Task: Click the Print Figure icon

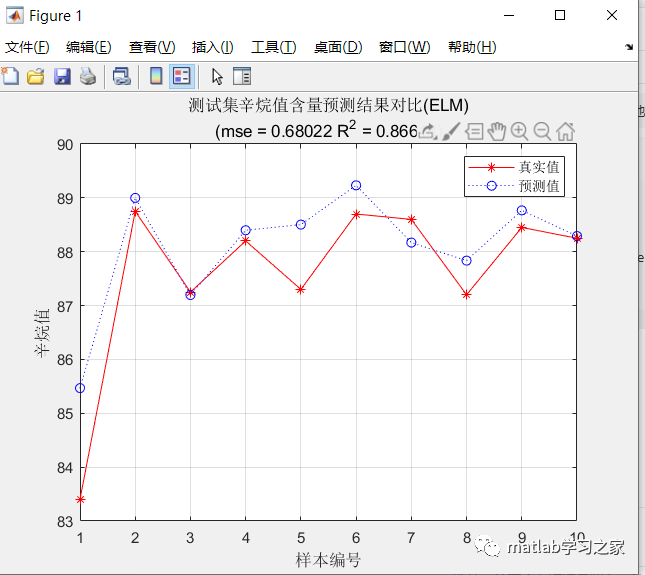Action: point(88,77)
